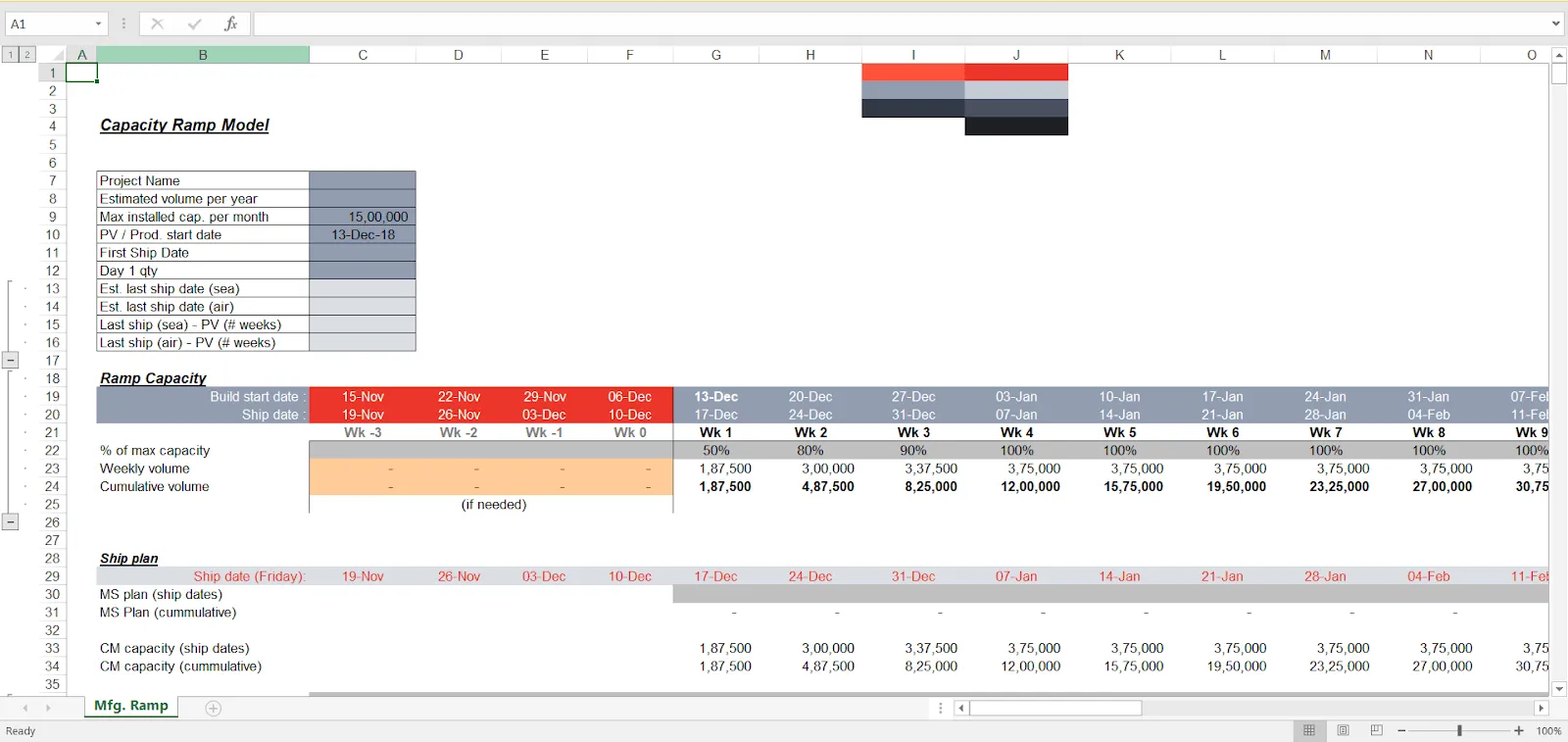Select the Wk 1 header cell

coord(716,432)
